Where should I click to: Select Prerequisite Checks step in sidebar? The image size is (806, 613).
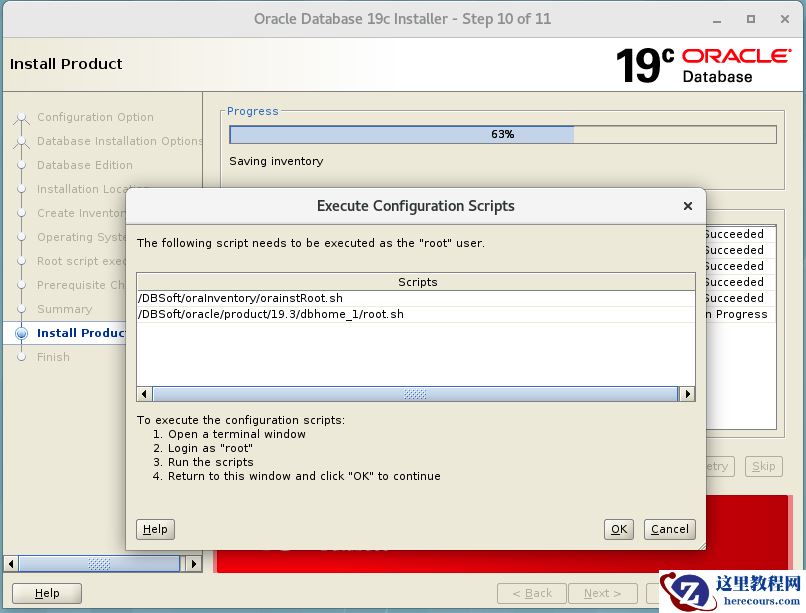tap(81, 285)
